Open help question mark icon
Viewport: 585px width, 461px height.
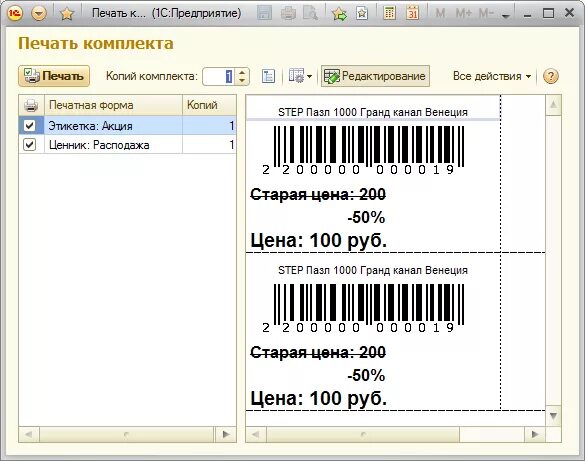551,76
